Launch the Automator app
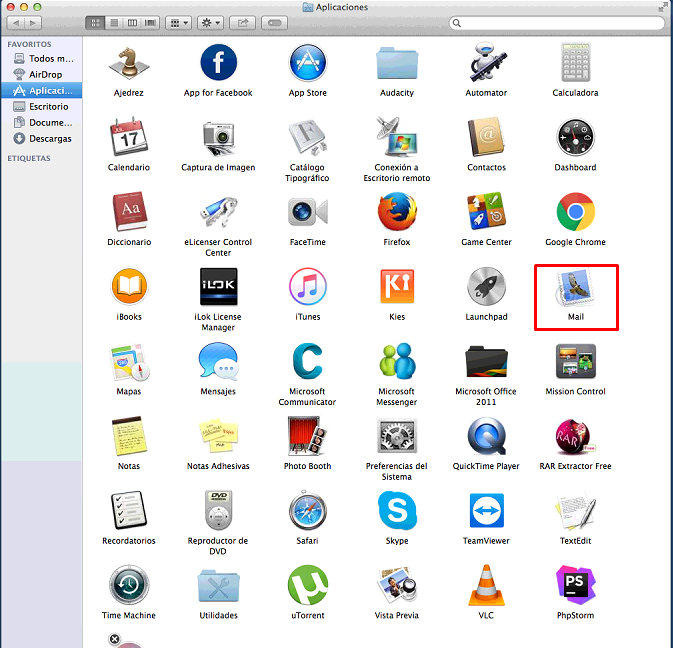 pyautogui.click(x=486, y=63)
